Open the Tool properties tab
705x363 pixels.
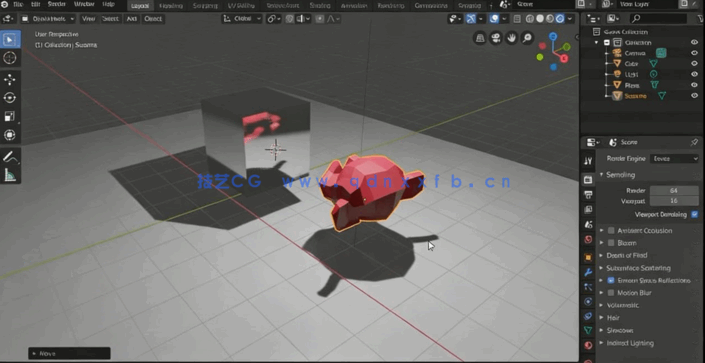click(x=588, y=161)
